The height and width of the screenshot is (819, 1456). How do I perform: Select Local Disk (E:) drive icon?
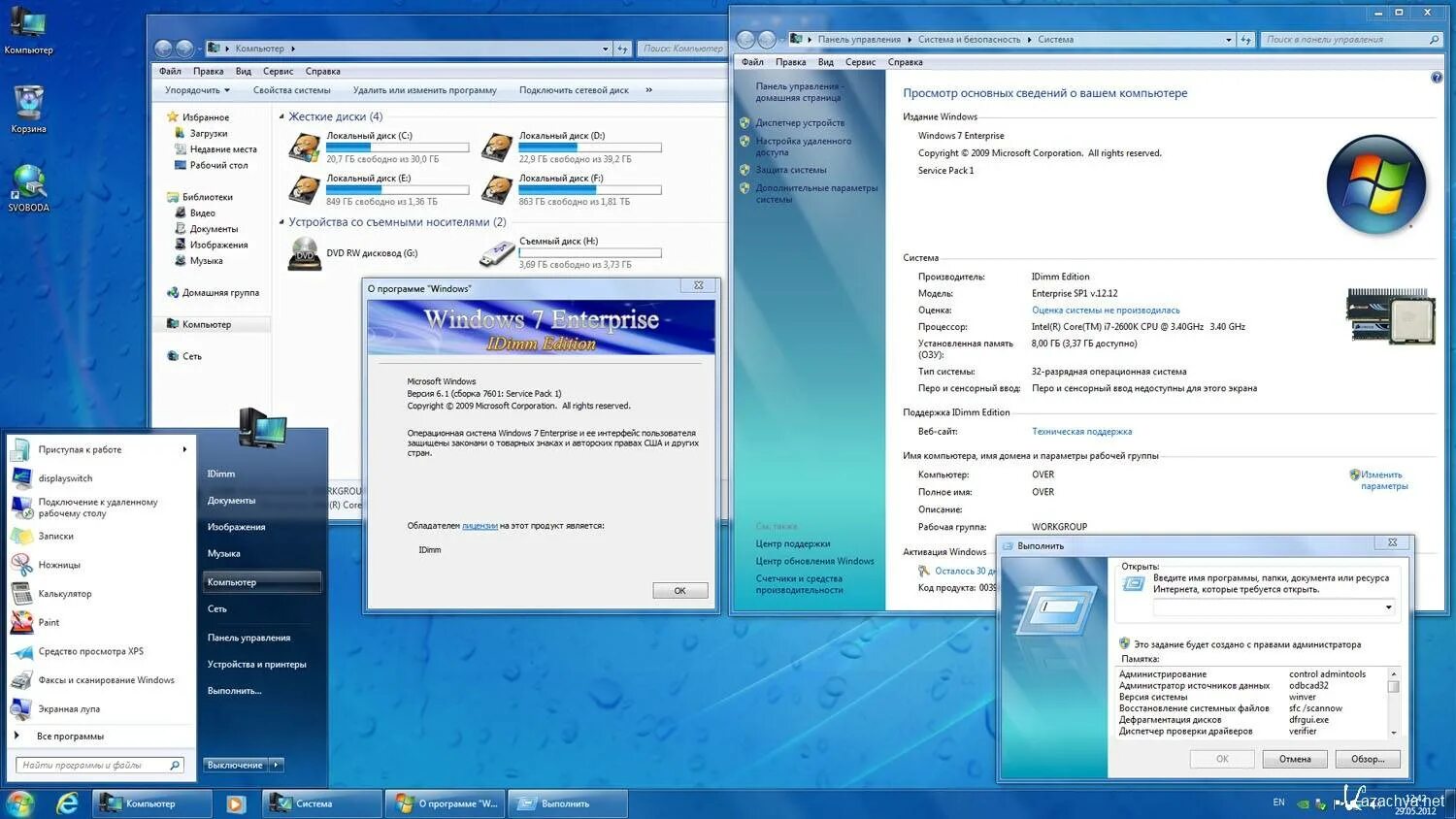(x=304, y=189)
